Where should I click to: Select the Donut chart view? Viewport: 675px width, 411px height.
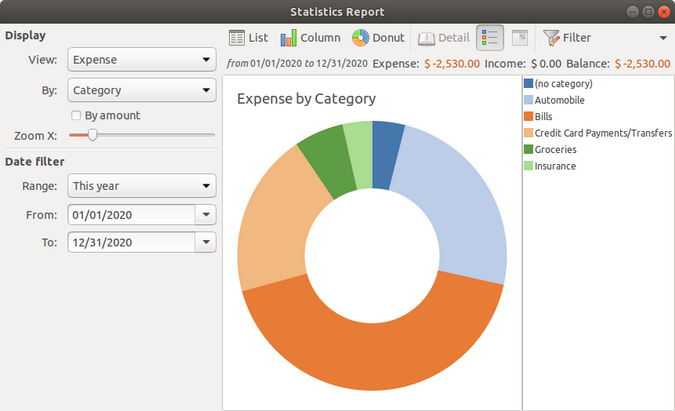point(377,38)
